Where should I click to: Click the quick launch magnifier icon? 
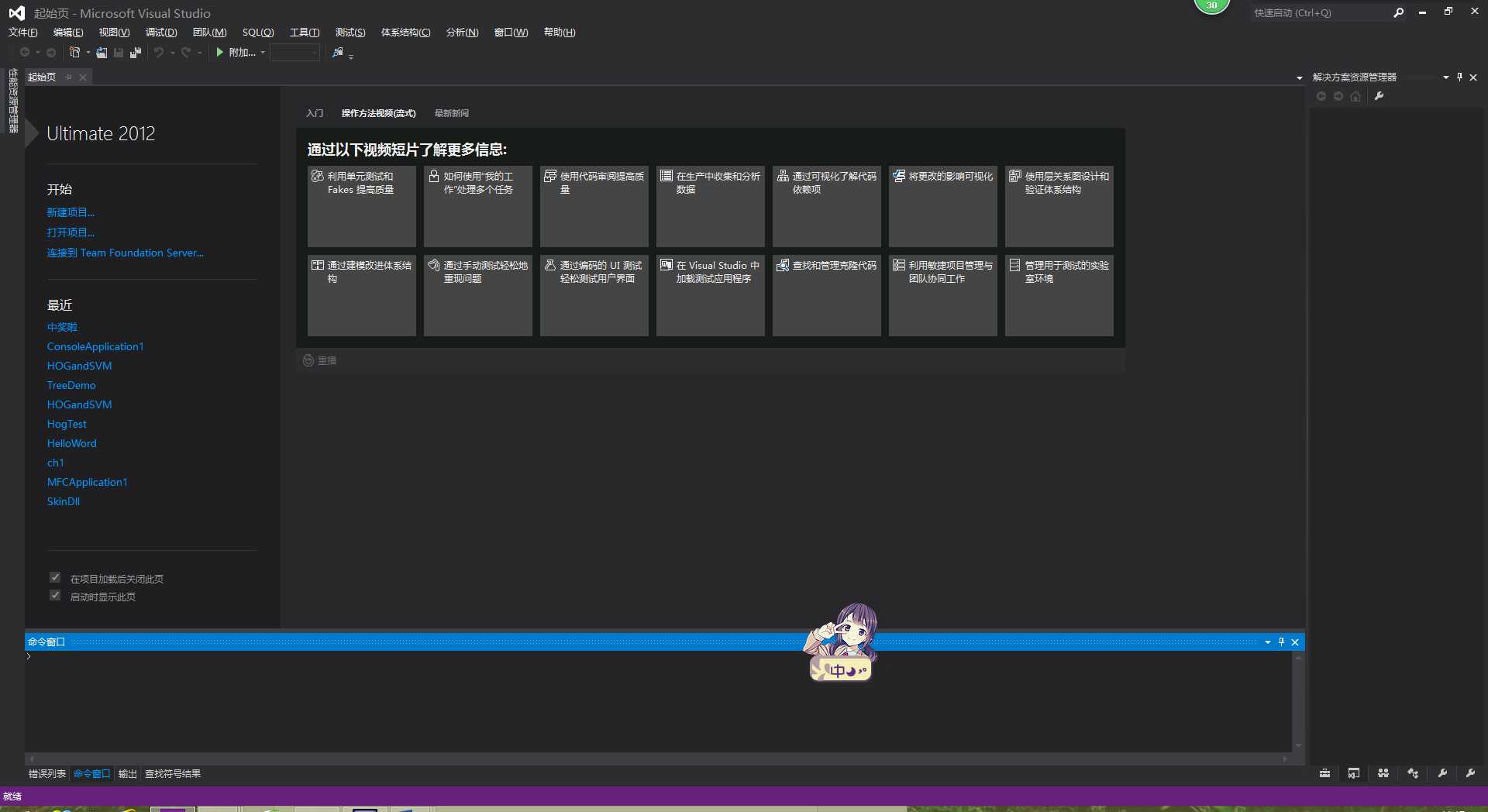(1398, 13)
